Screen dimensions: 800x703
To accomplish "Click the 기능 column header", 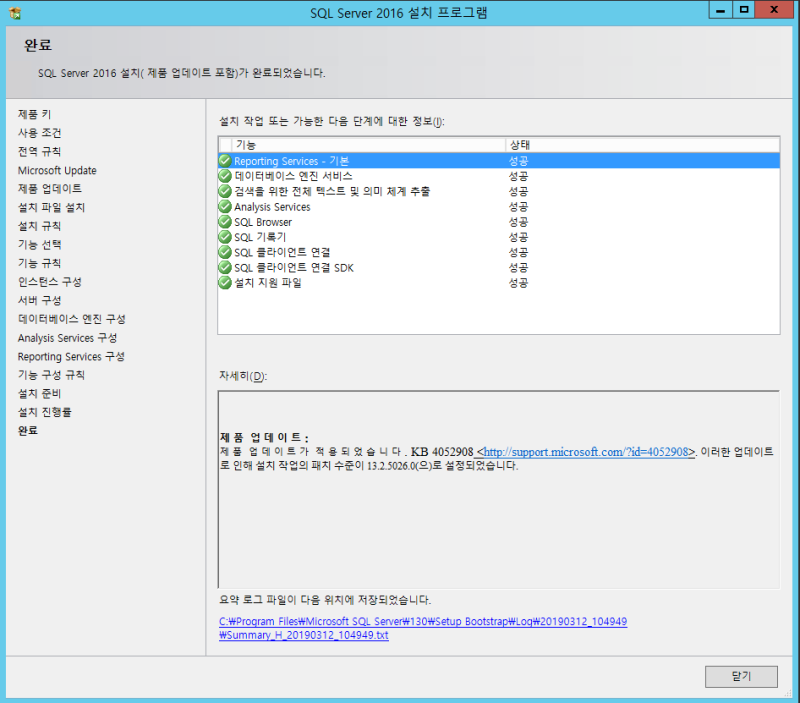I will point(369,145).
